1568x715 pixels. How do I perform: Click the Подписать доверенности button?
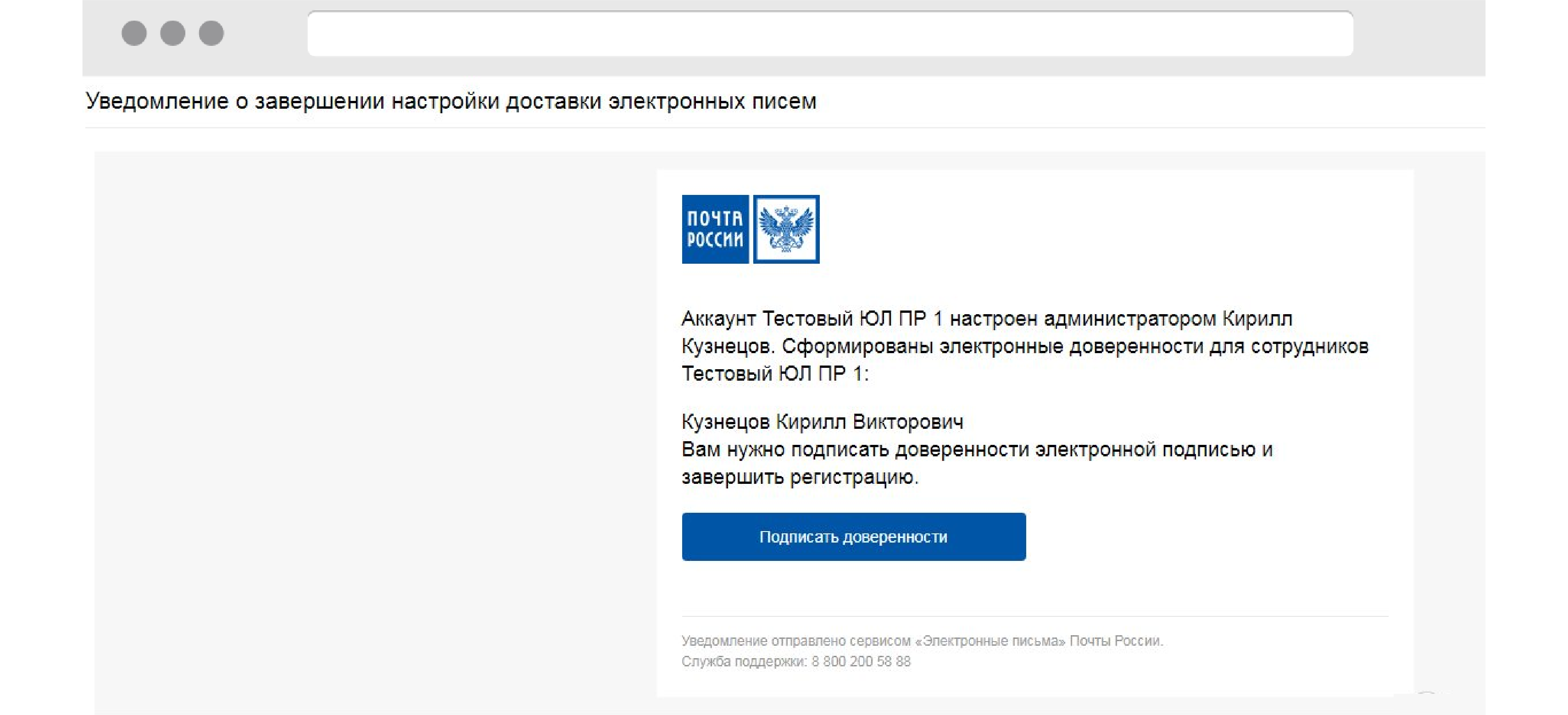pyautogui.click(x=853, y=537)
